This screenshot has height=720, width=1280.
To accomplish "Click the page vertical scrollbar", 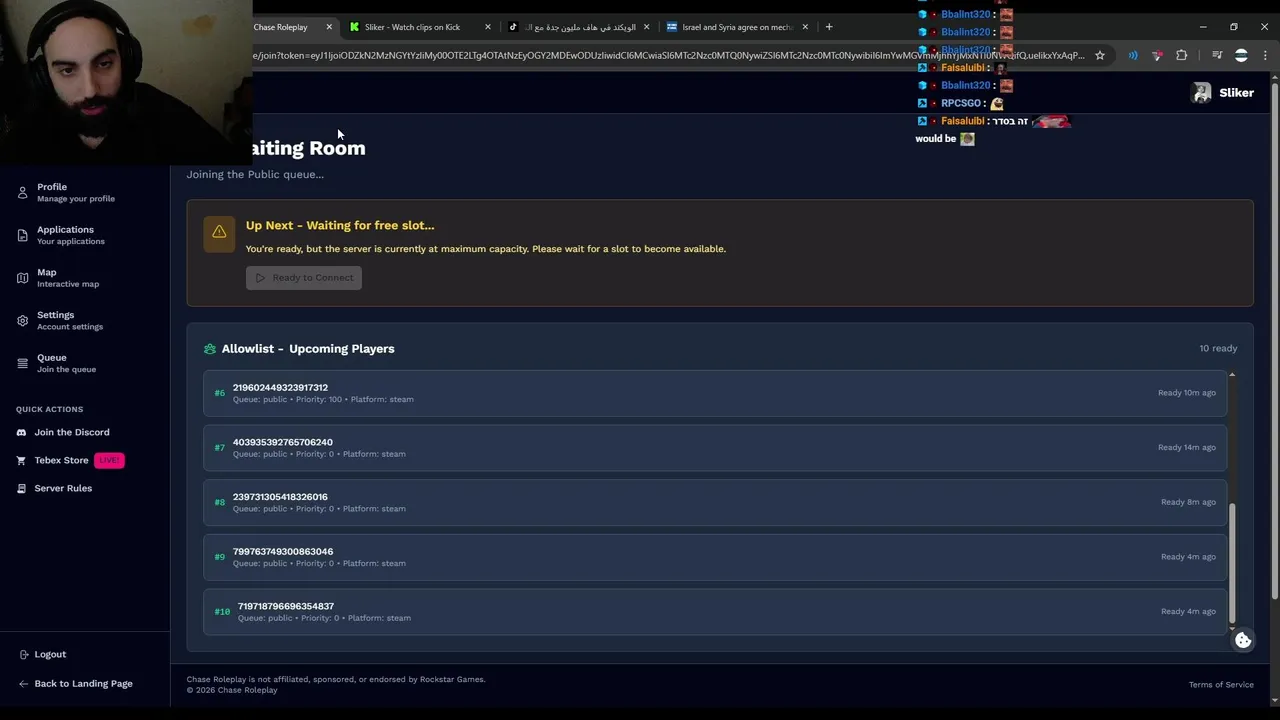I will click(1274, 340).
